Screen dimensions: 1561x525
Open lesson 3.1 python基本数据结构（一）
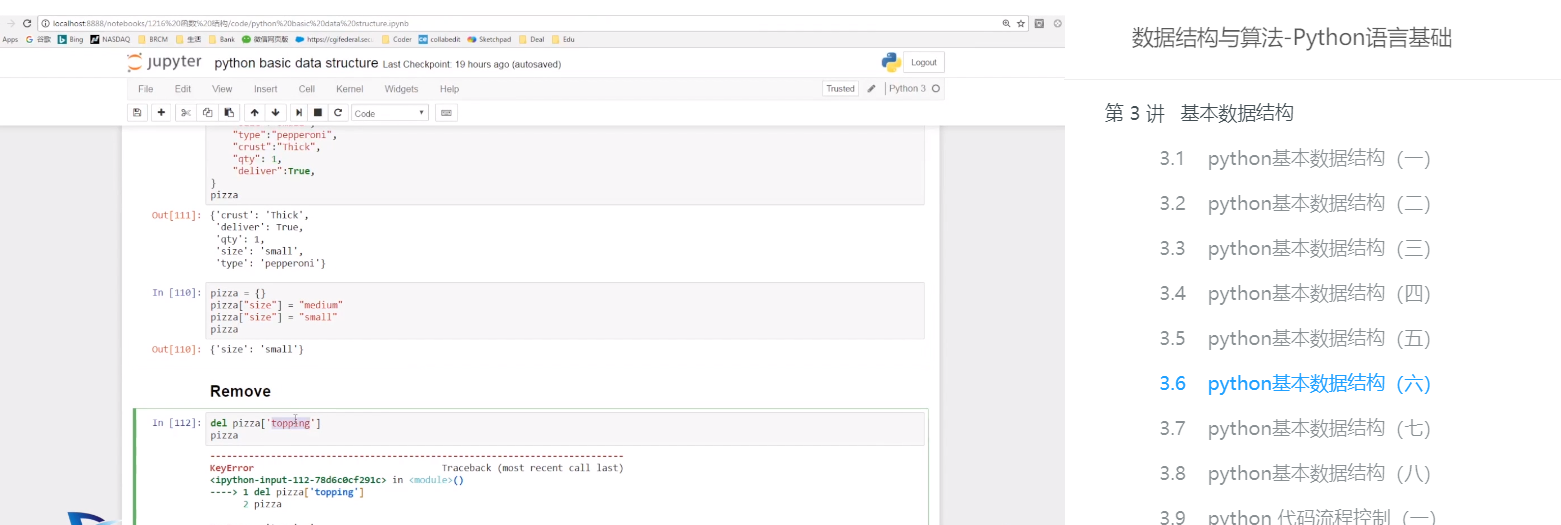1296,158
